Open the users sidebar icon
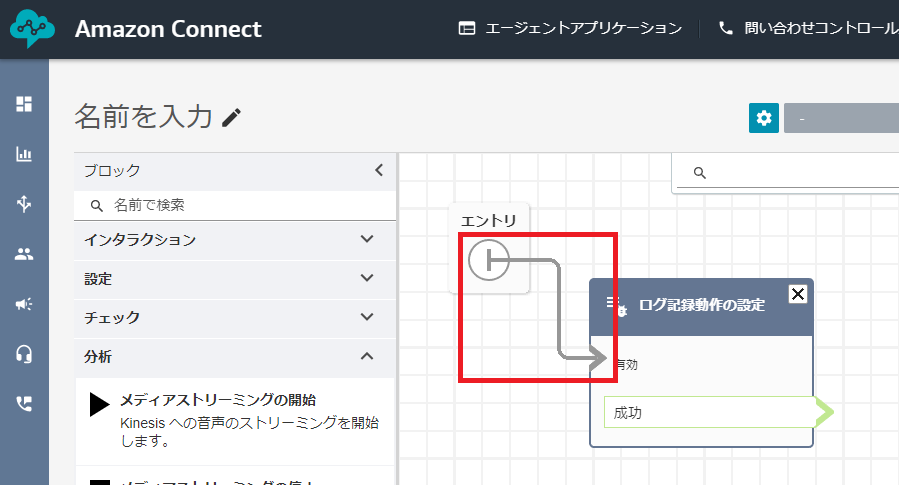 pos(24,254)
